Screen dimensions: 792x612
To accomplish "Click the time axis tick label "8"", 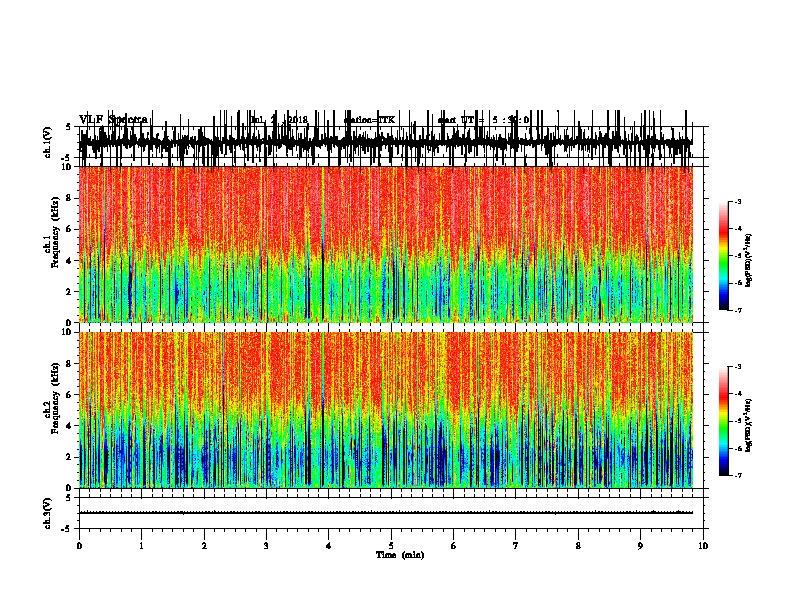I will pyautogui.click(x=578, y=546).
